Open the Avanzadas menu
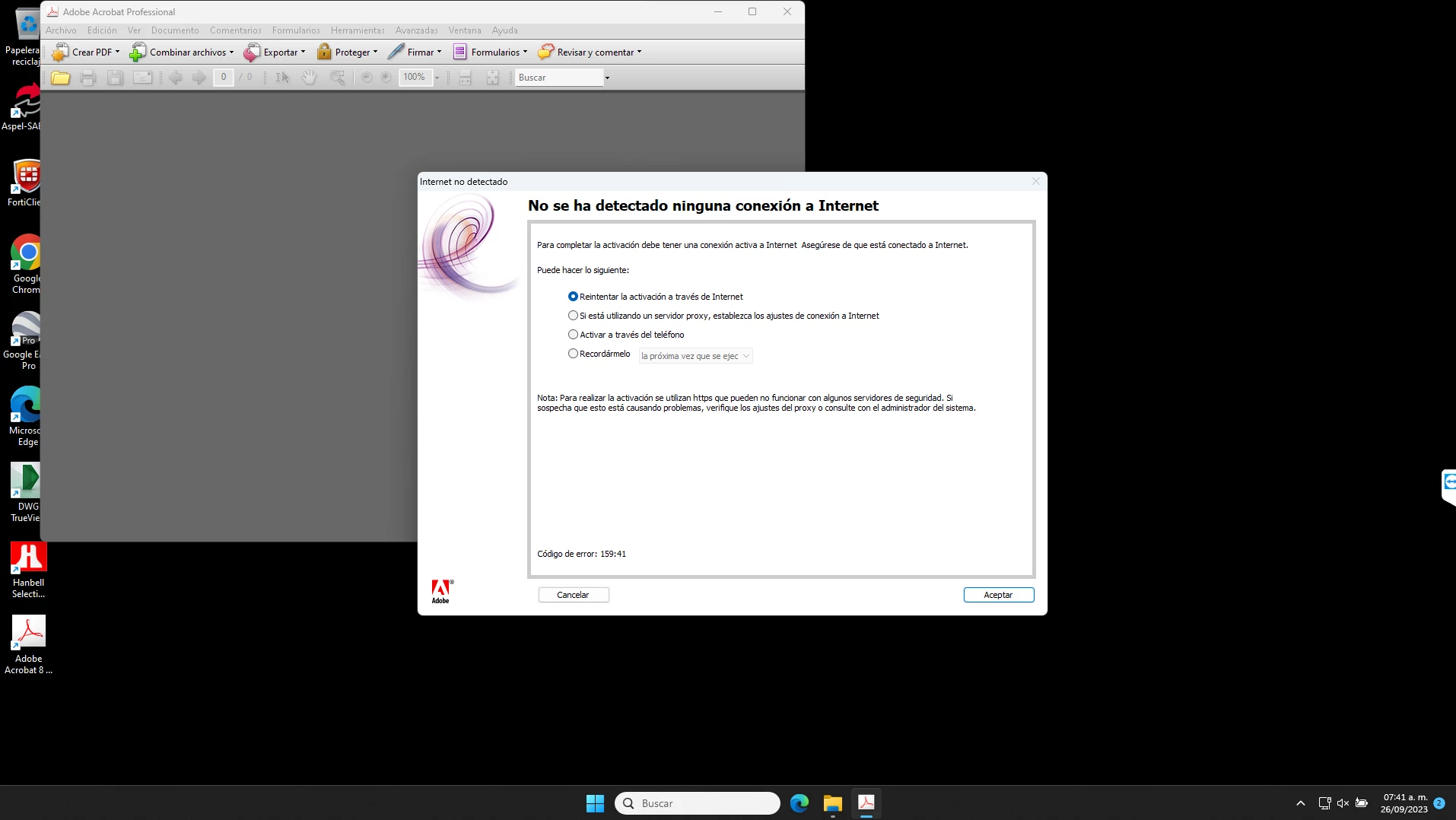The height and width of the screenshot is (820, 1456). pyautogui.click(x=416, y=30)
